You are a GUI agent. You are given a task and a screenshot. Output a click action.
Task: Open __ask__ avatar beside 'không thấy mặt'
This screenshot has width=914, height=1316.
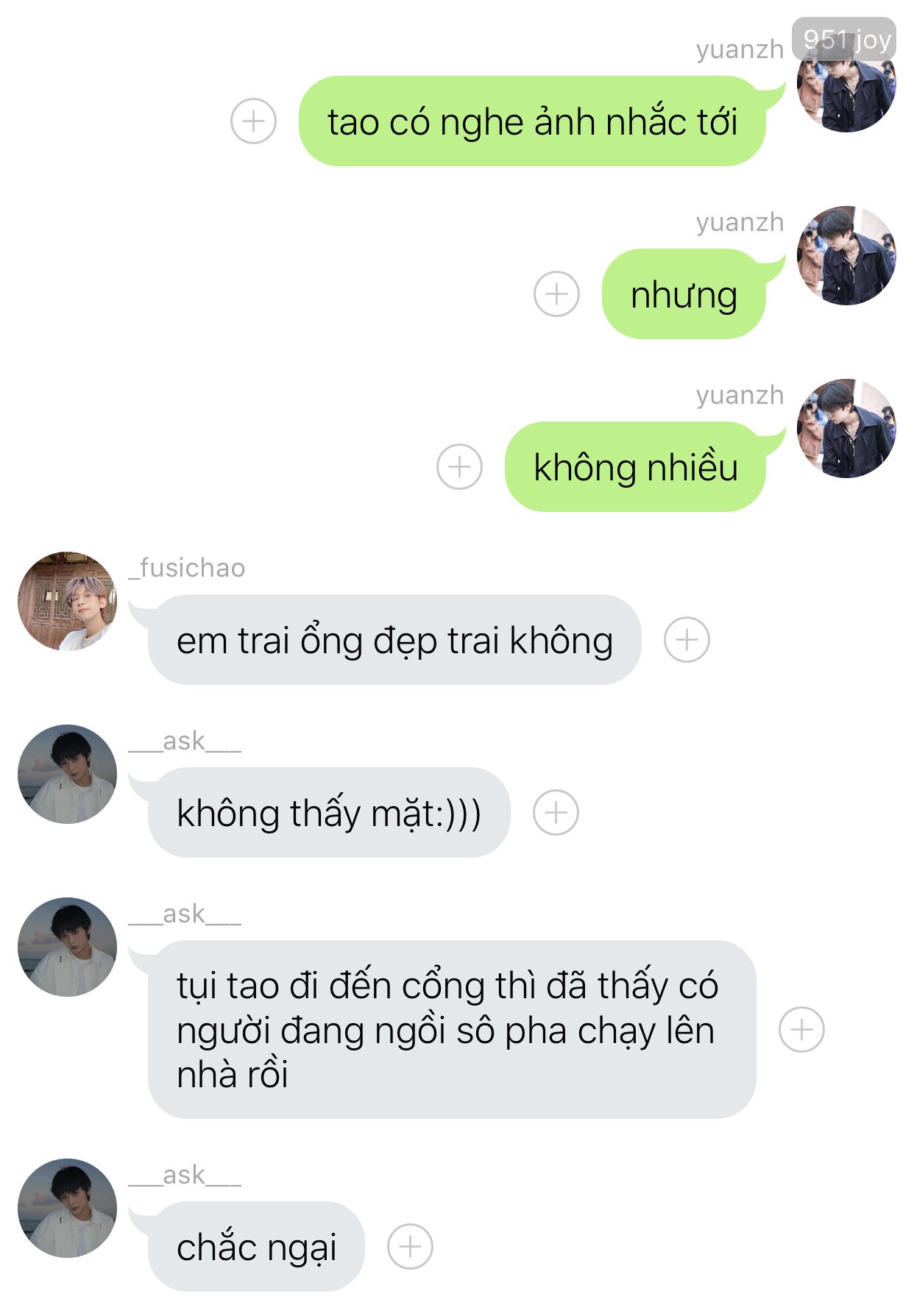coord(67,774)
